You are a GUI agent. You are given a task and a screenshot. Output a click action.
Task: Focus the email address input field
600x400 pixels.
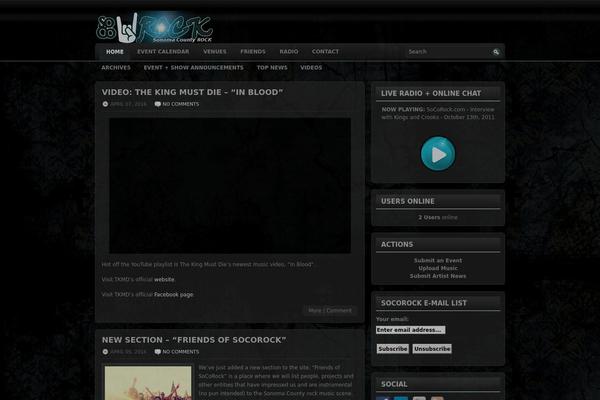point(411,330)
